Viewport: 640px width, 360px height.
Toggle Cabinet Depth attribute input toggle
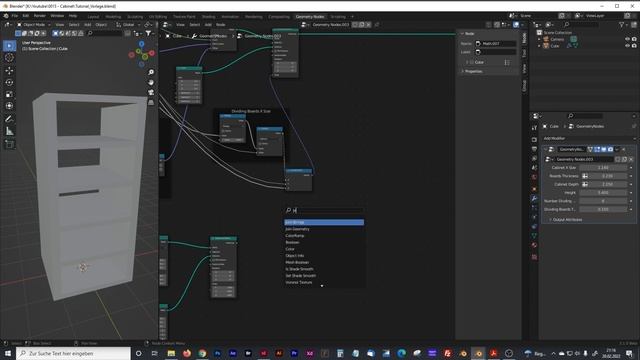click(585, 184)
